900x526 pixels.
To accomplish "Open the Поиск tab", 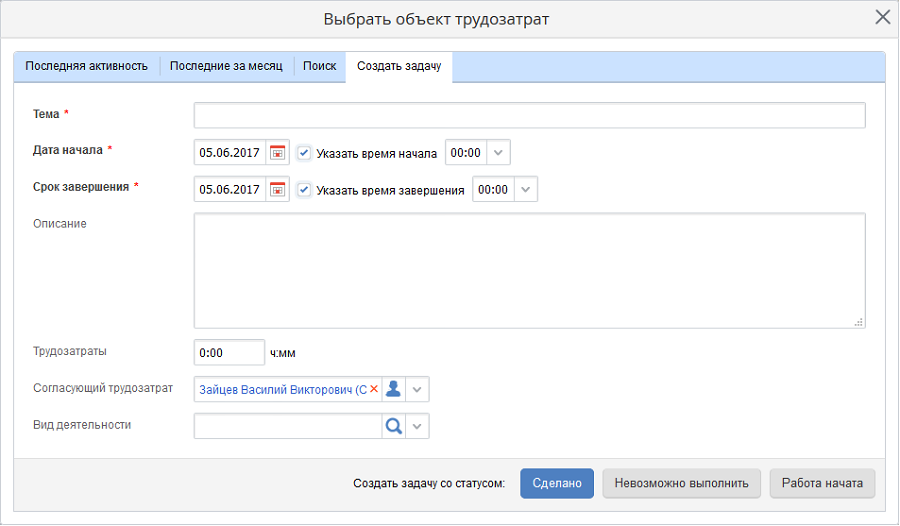I will point(319,66).
